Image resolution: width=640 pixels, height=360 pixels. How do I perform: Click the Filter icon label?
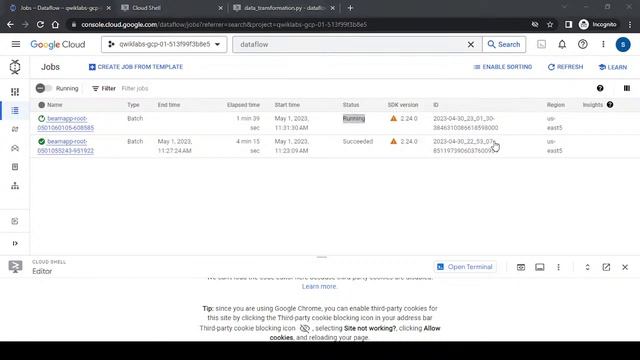click(104, 88)
